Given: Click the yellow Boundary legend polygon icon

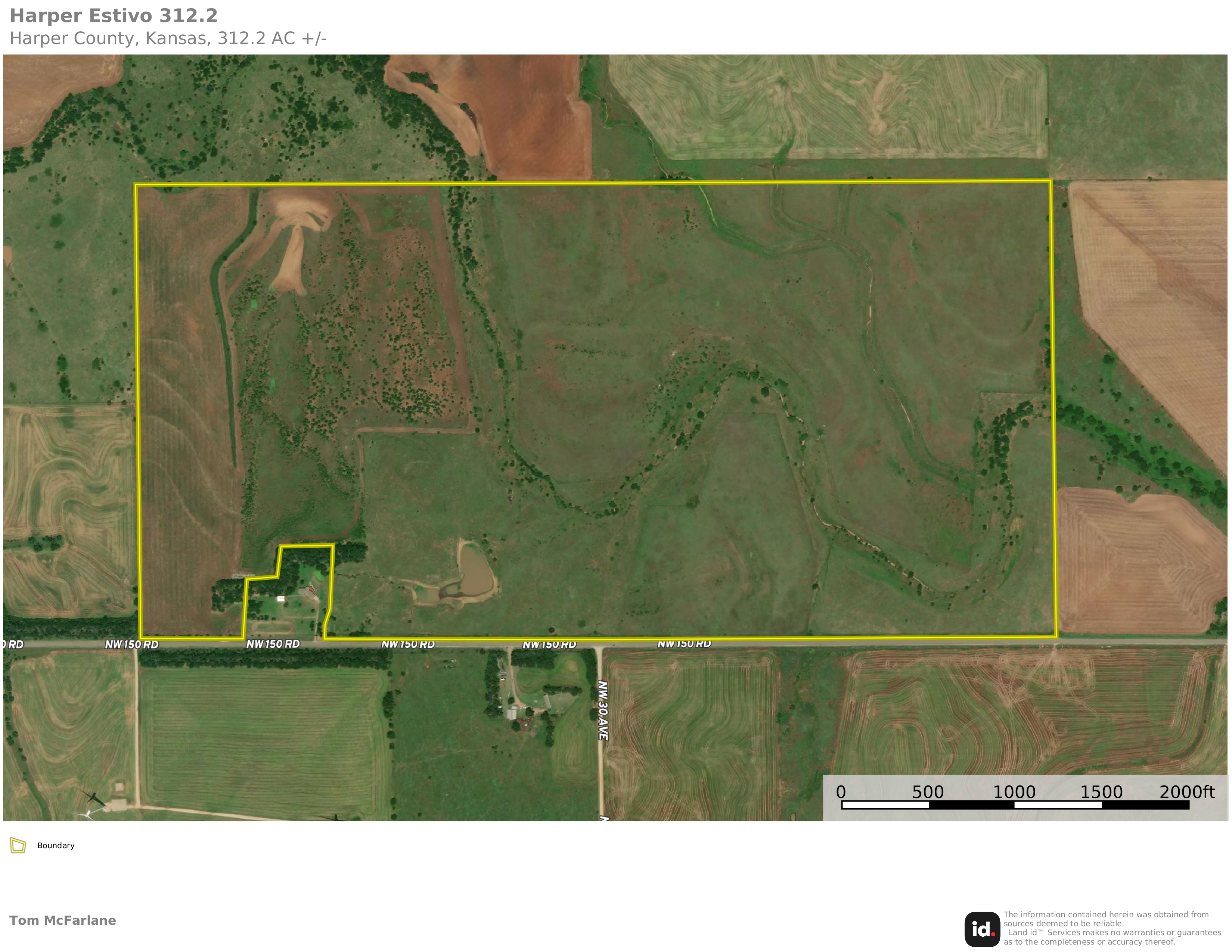Looking at the screenshot, I should 18,845.
